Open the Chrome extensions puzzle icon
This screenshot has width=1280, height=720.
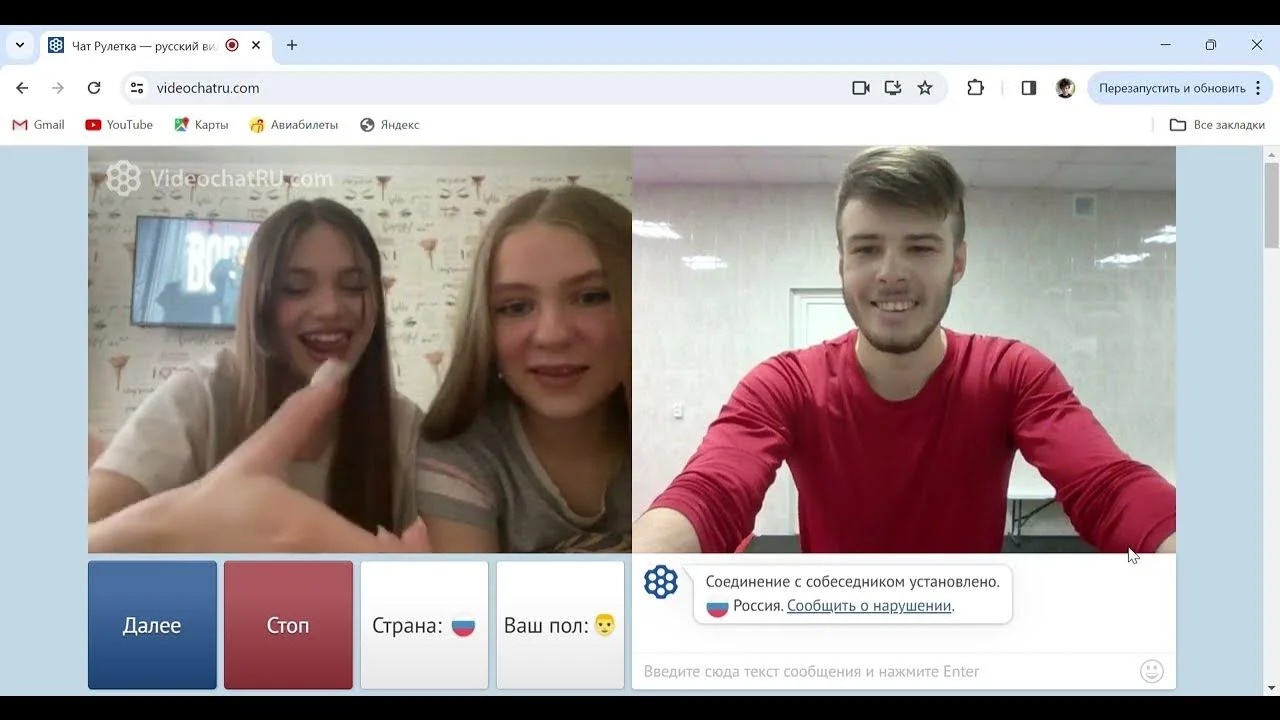(975, 88)
